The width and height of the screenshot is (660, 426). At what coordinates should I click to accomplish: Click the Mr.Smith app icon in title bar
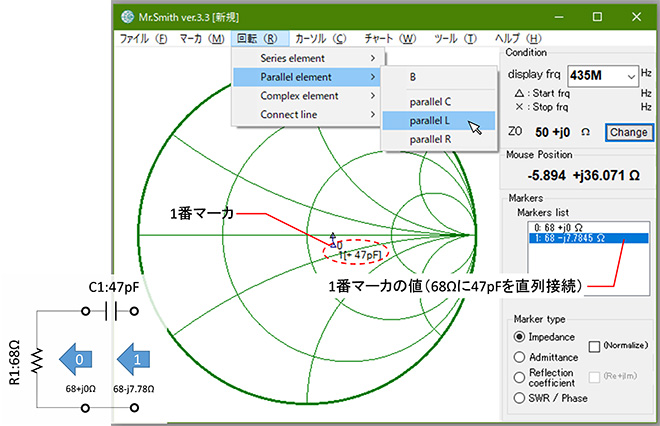[x=128, y=17]
